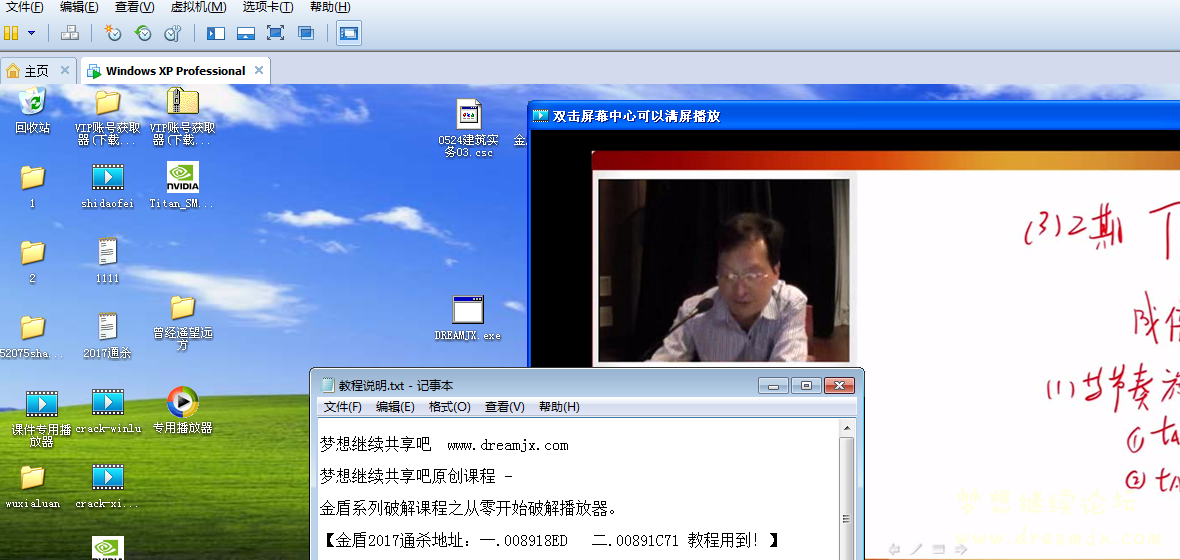1180x560 pixels.
Task: Select the 曾经遥望远方 folder icon
Action: click(x=183, y=324)
